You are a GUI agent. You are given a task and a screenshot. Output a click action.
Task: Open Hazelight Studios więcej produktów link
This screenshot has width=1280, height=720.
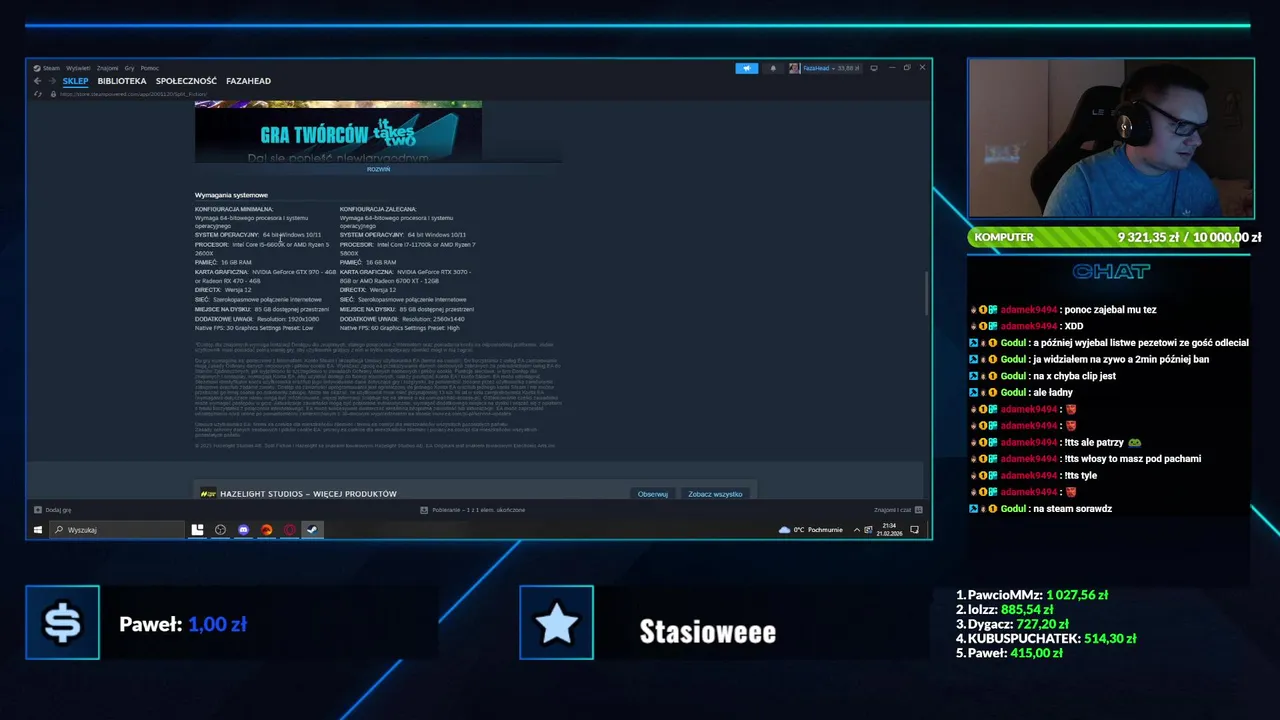pos(308,494)
